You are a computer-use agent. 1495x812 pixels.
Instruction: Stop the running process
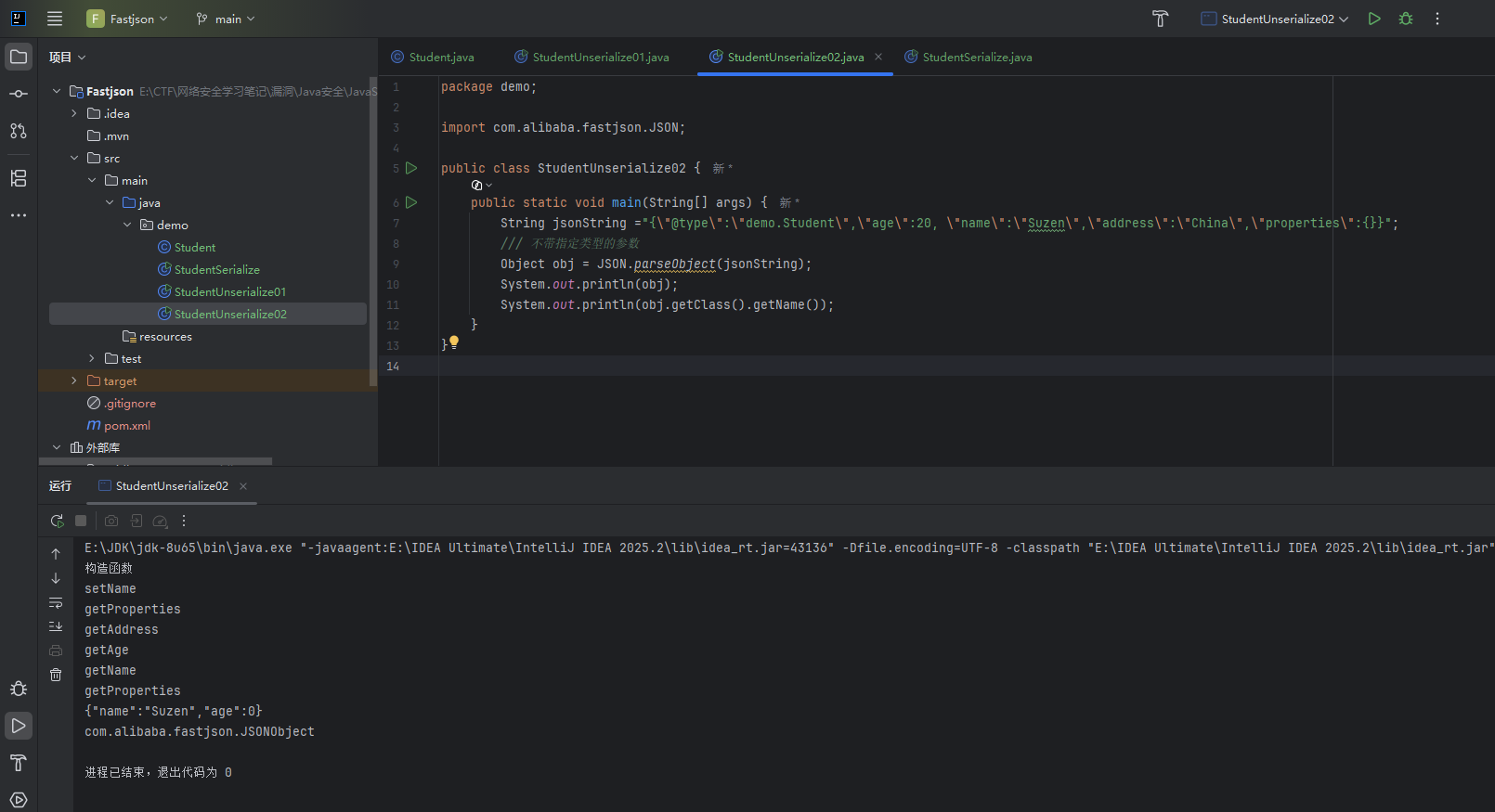[81, 521]
